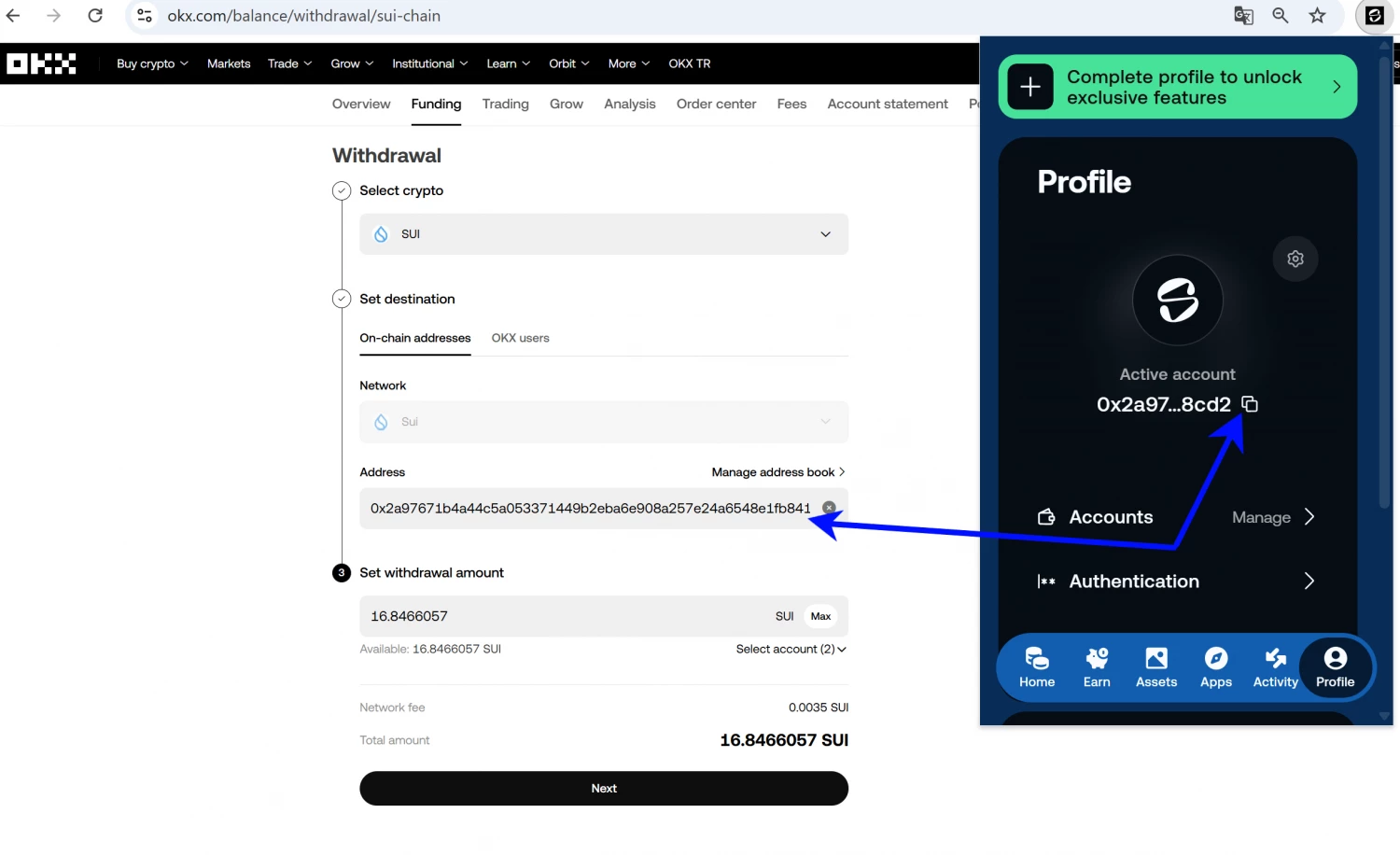The image size is (1400, 855).
Task: Expand the More menu
Action: point(629,63)
